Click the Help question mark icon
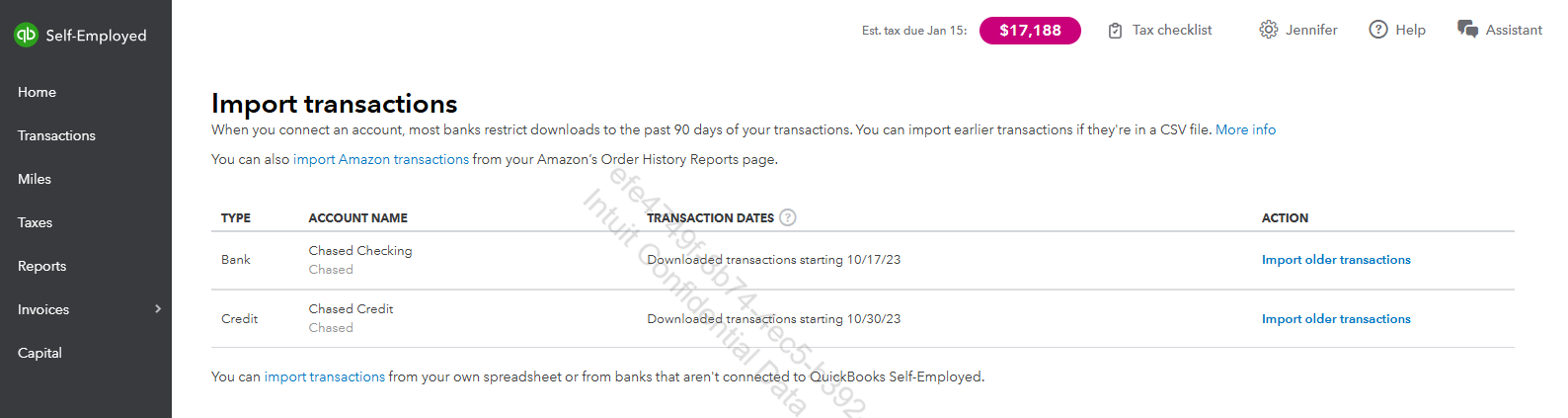The width and height of the screenshot is (1568, 418). point(1378,30)
